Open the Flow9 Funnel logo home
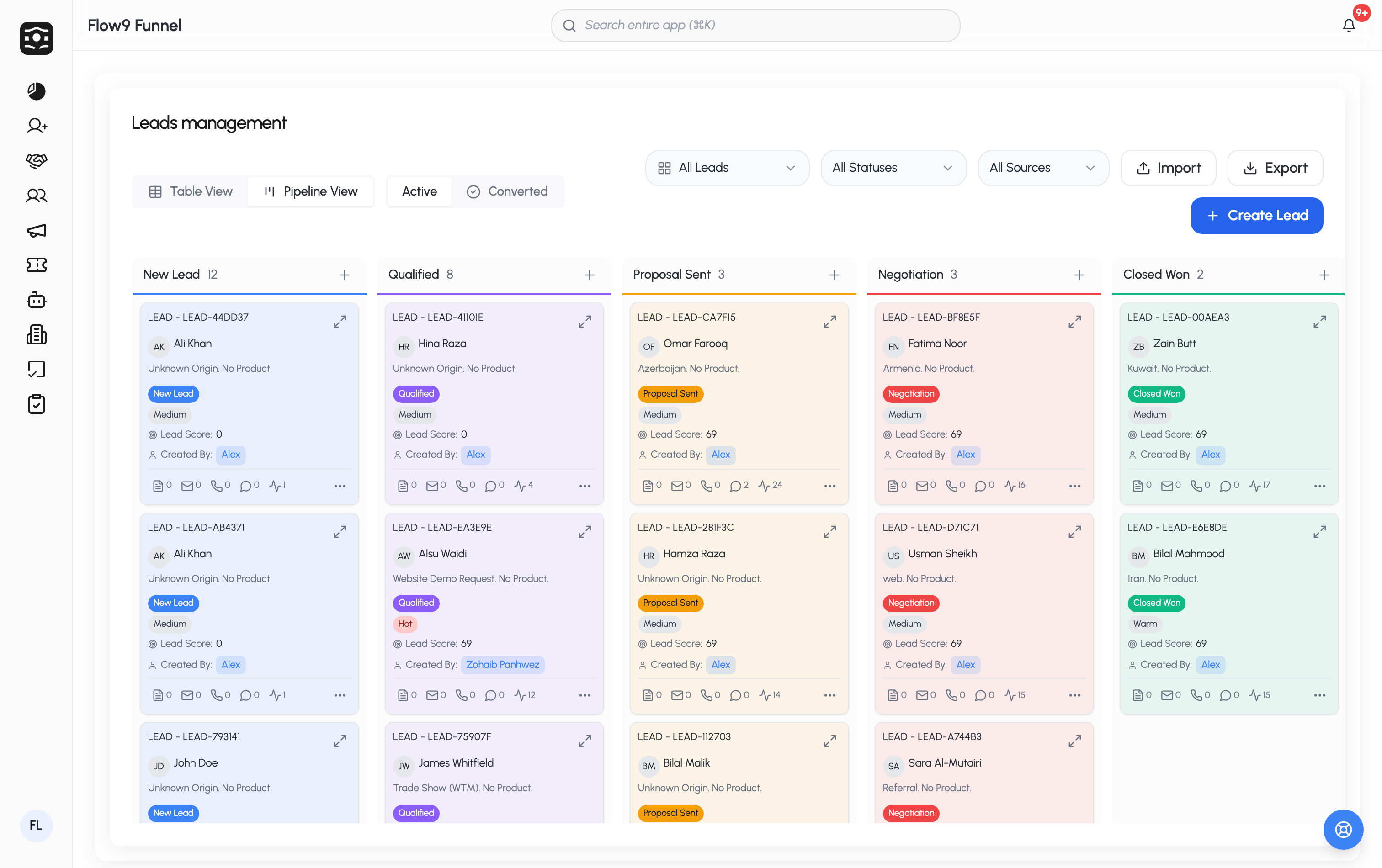 [36, 38]
